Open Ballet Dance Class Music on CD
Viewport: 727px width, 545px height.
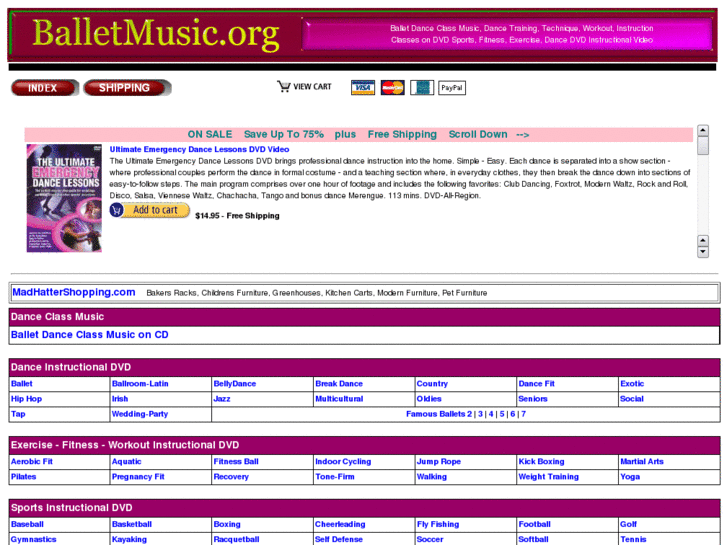pos(89,335)
